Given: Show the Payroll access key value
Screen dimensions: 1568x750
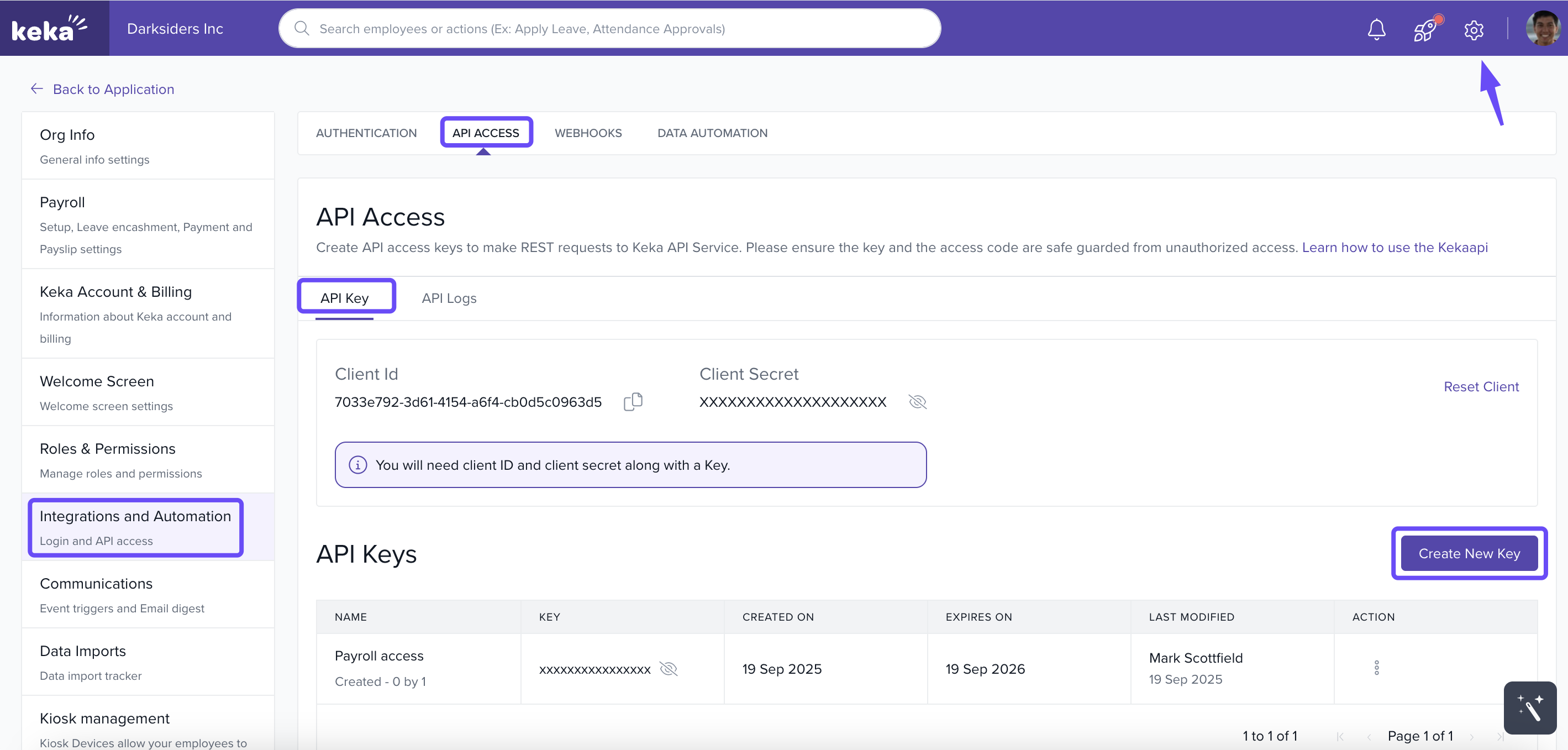Looking at the screenshot, I should (669, 669).
